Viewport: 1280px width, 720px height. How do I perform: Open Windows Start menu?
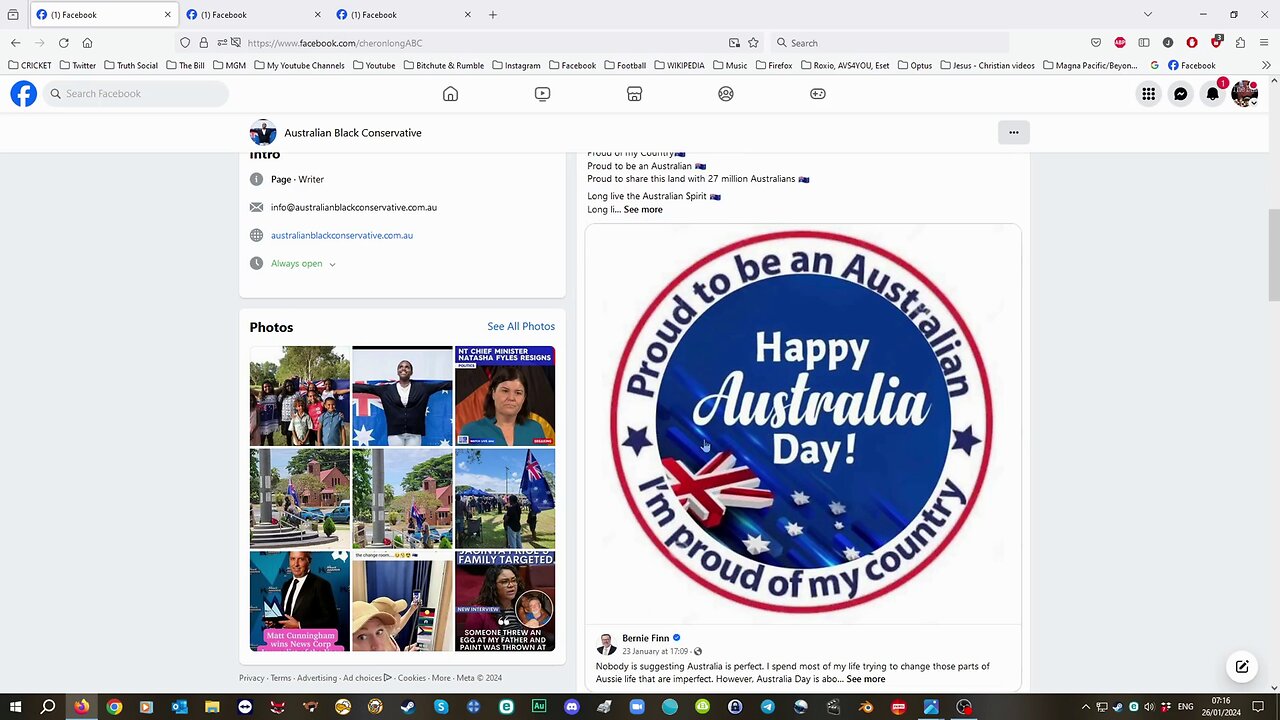pos(15,707)
